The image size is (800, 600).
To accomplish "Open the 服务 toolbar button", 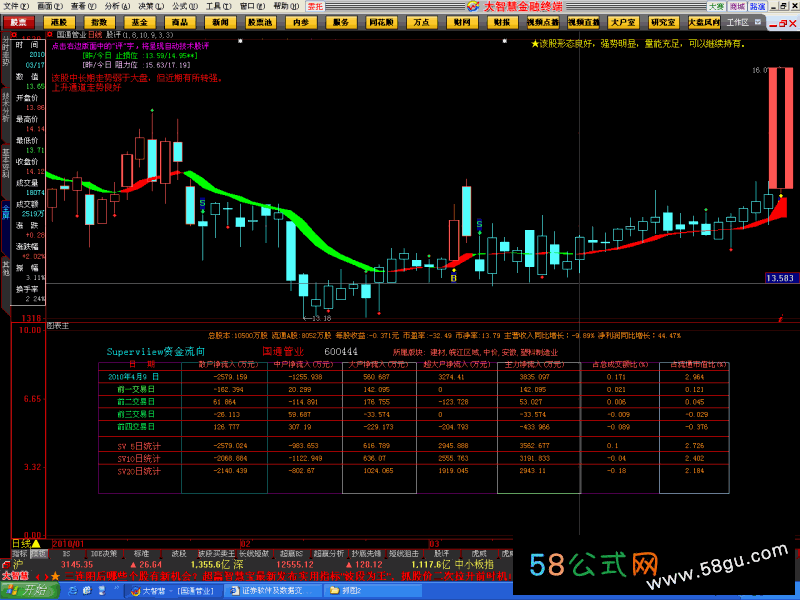I will [341, 22].
